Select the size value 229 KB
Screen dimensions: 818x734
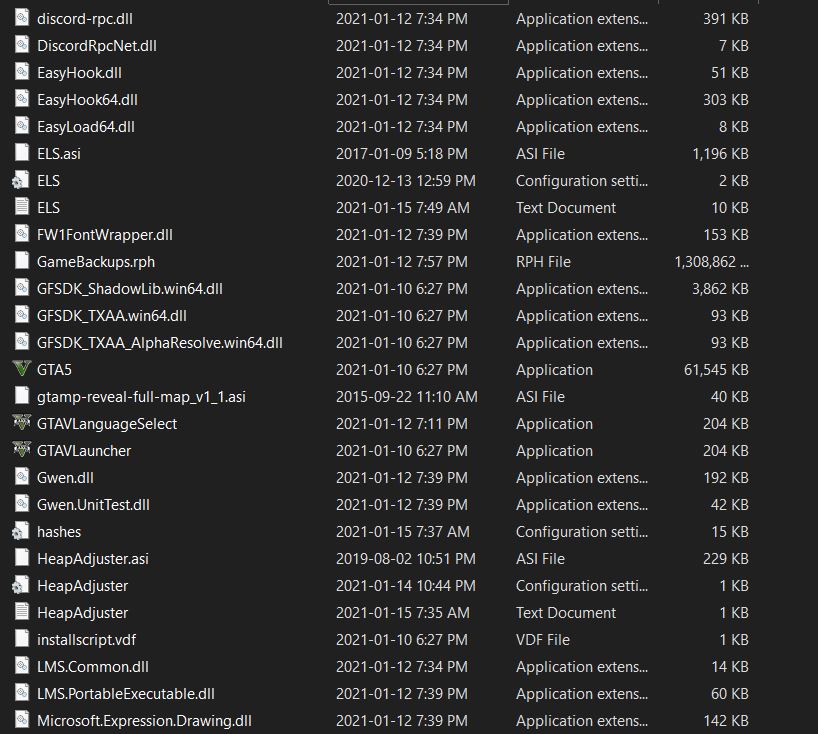click(726, 559)
